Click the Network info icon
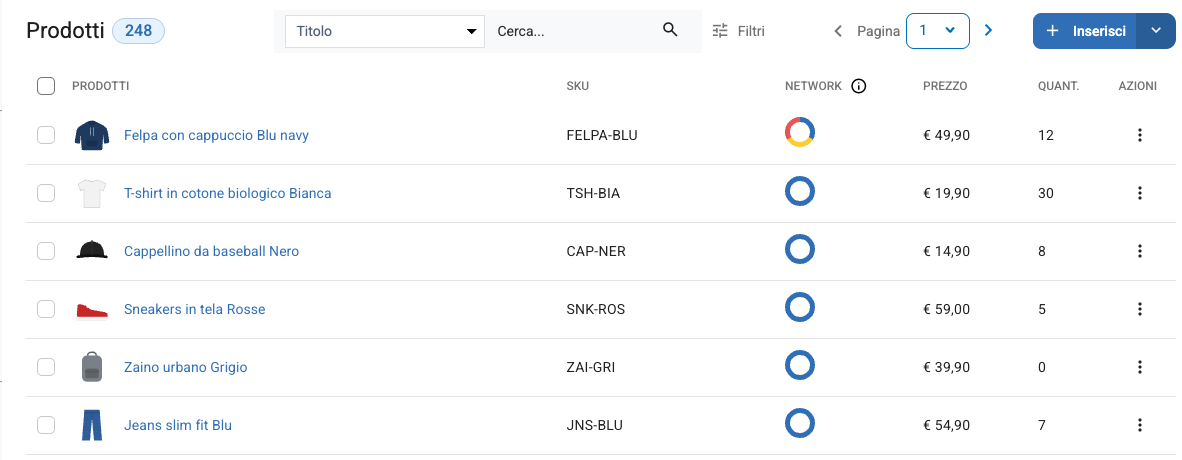 click(x=858, y=86)
